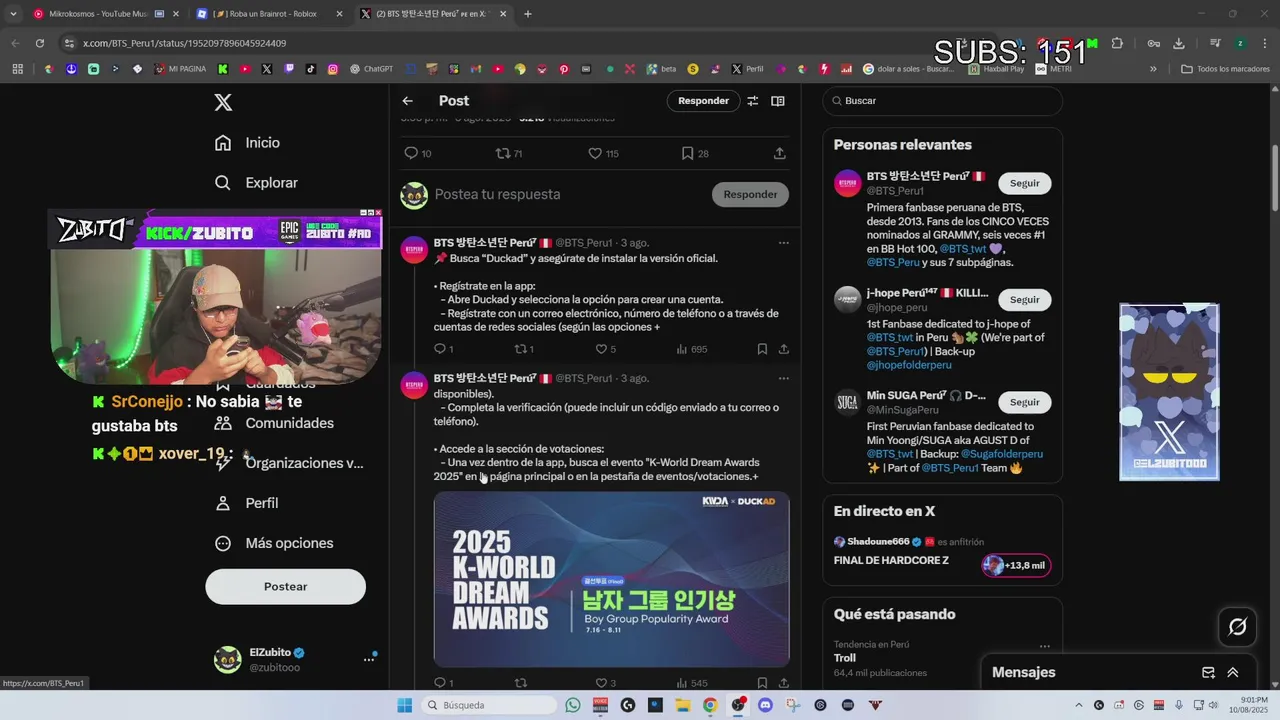Open ChatGPT bookmark
This screenshot has height=720, width=1280.
371,69
